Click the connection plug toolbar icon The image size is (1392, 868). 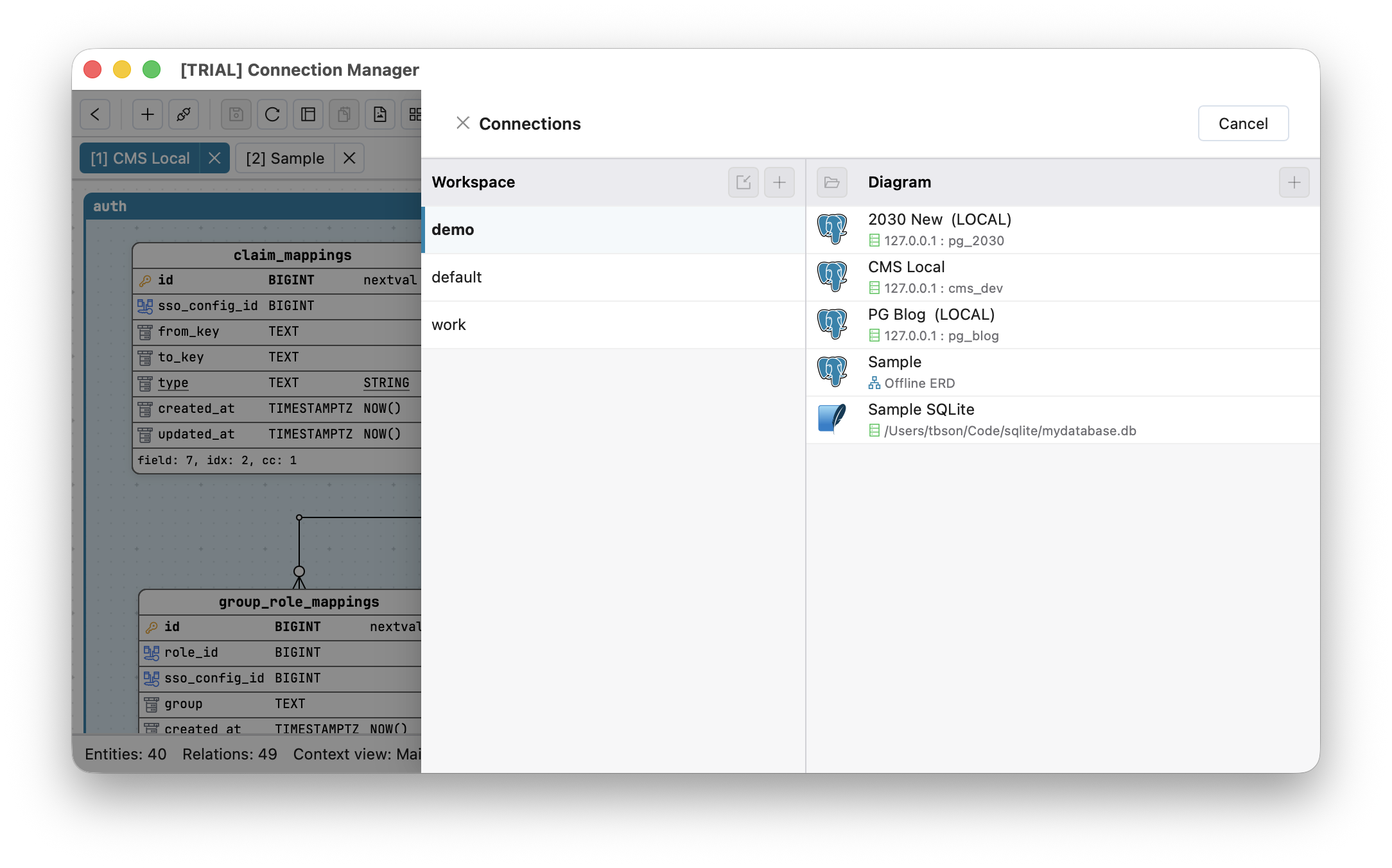(184, 114)
